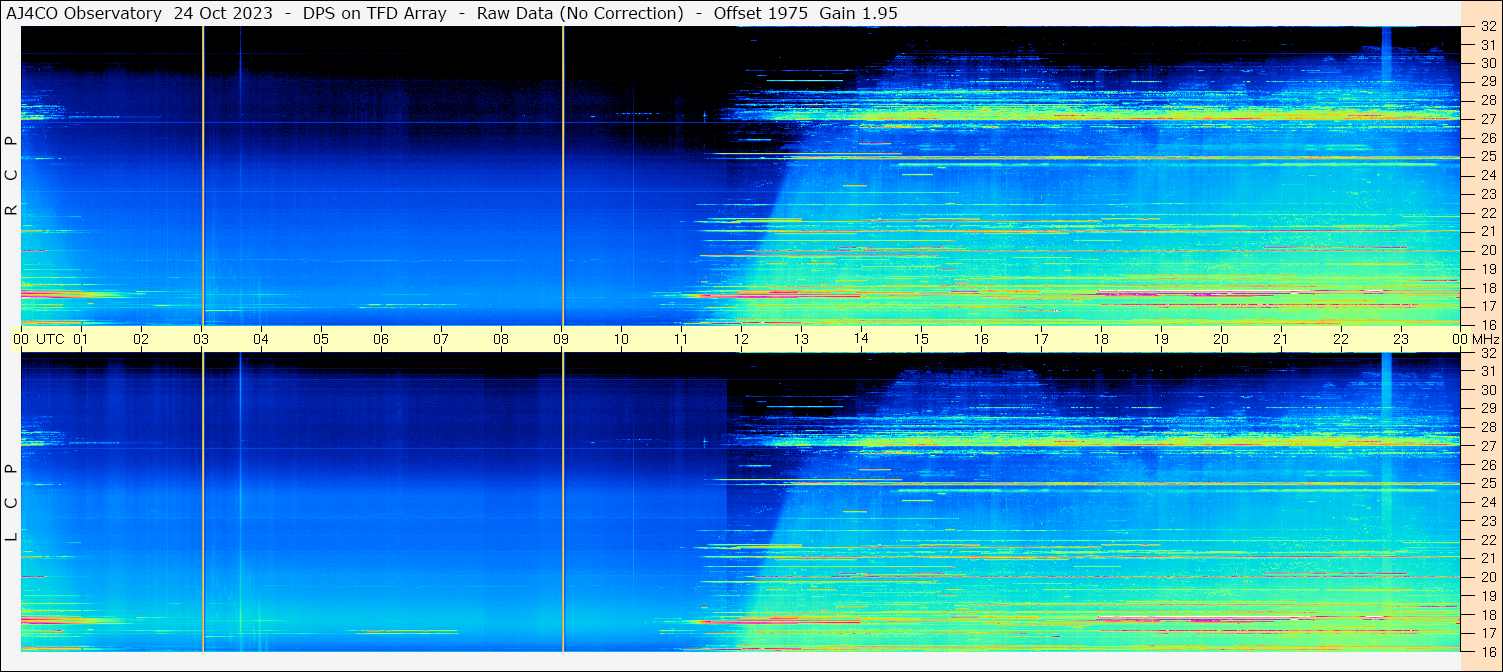Viewport: 1503px width, 672px height.
Task: Select the 09 hour tick on the time axis
Action: (561, 339)
